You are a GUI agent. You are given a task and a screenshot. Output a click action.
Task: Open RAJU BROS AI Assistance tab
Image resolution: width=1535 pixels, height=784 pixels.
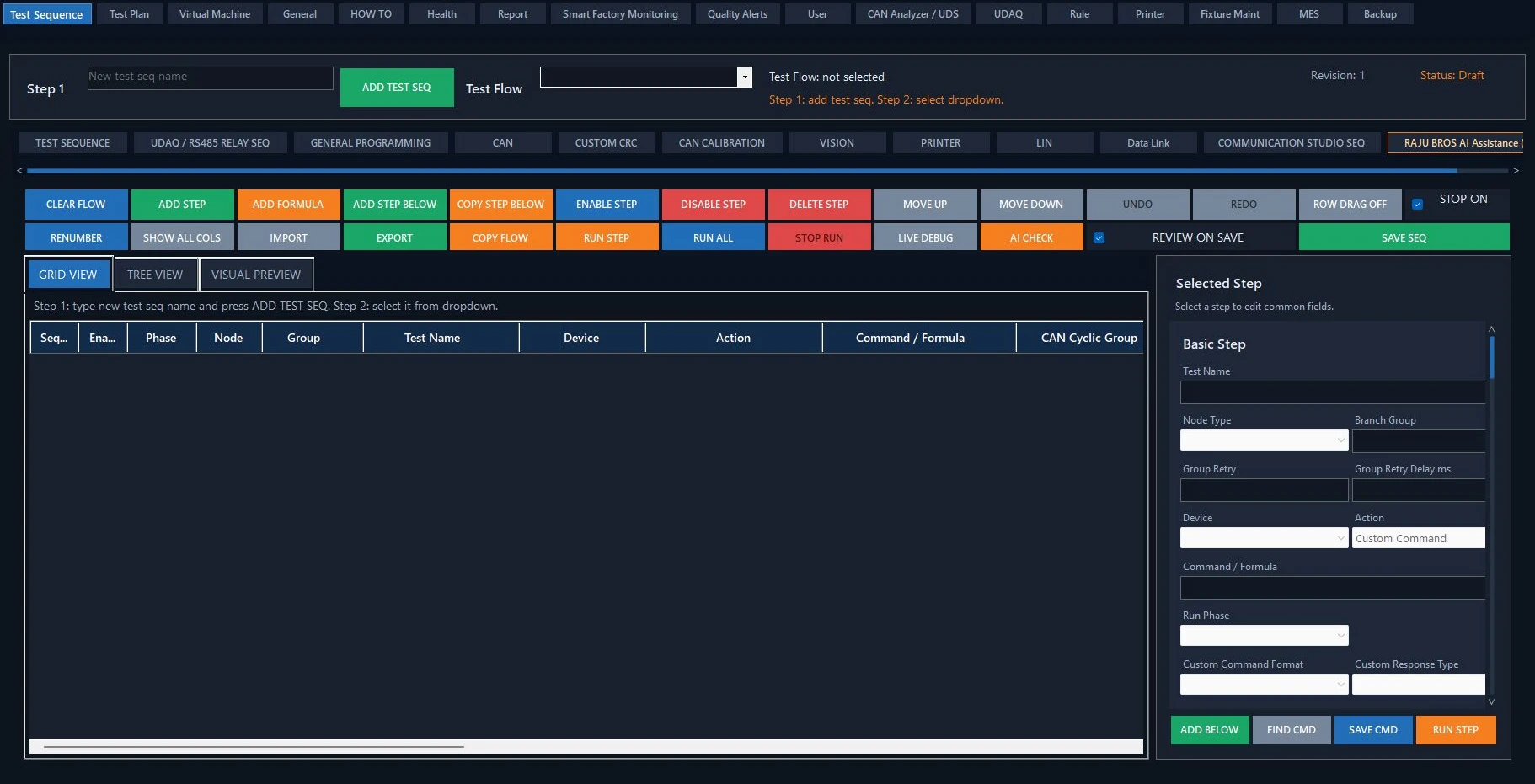(1457, 143)
